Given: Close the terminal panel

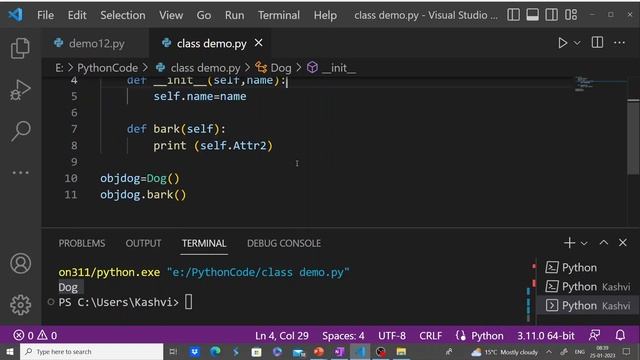Looking at the screenshot, I should point(622,242).
